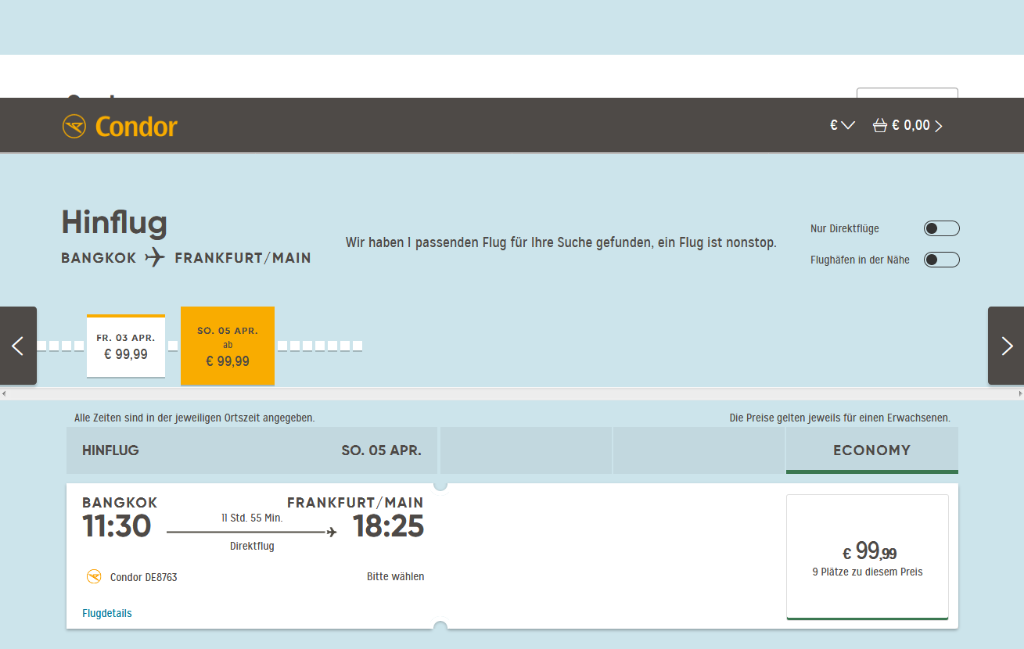Click the ECONOMY column header
The width and height of the screenshot is (1024, 649).
click(871, 450)
